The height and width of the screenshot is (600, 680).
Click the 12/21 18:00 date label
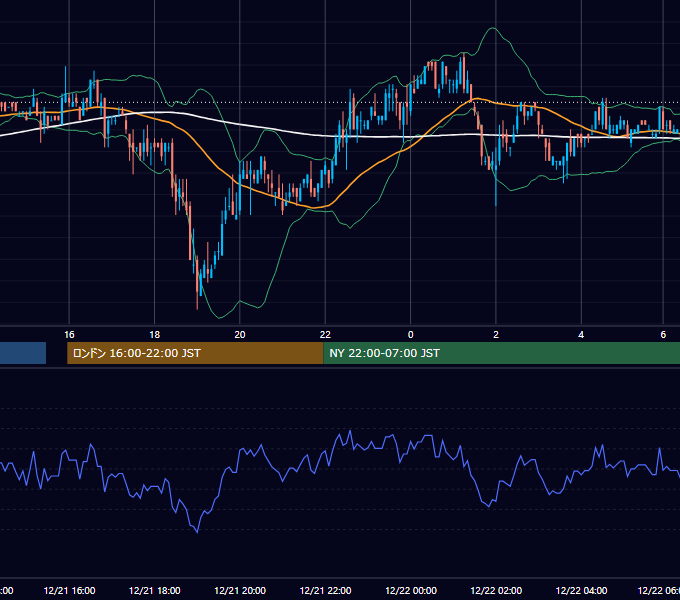click(154, 590)
